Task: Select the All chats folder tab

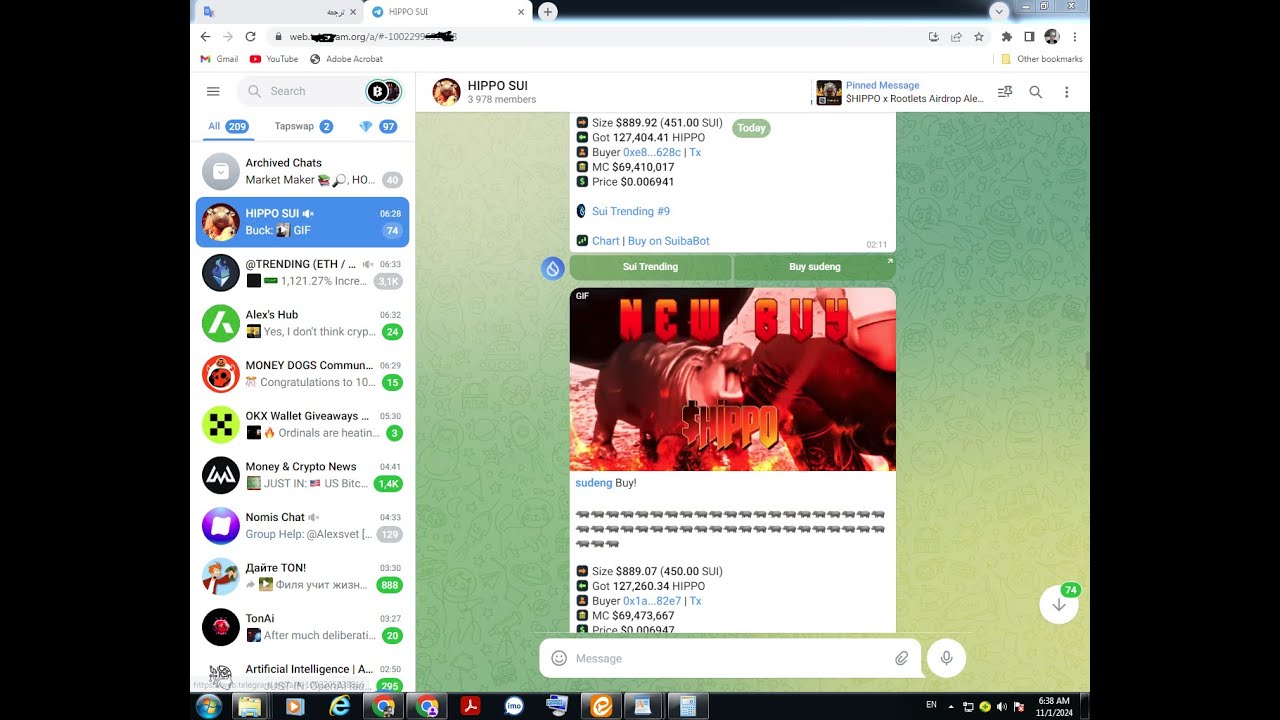Action: 228,127
